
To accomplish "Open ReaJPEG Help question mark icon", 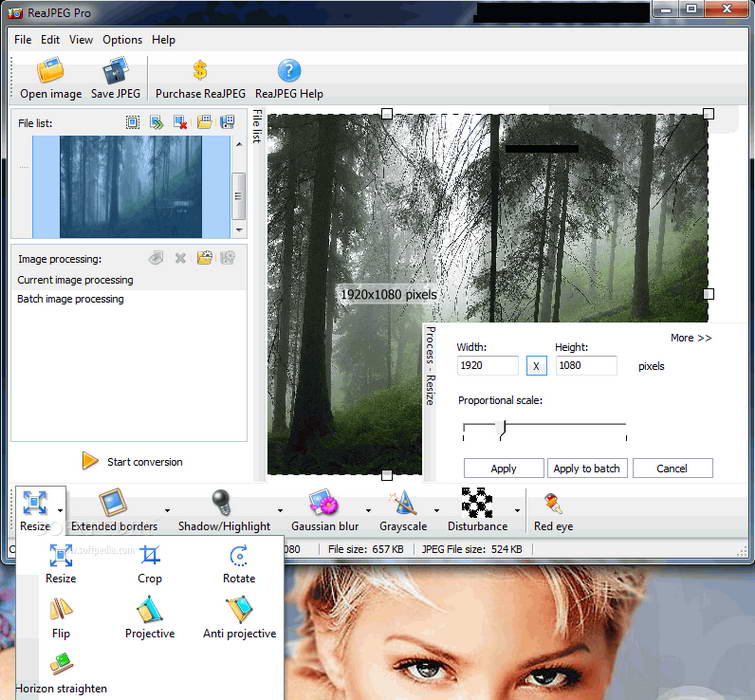I will pyautogui.click(x=289, y=71).
